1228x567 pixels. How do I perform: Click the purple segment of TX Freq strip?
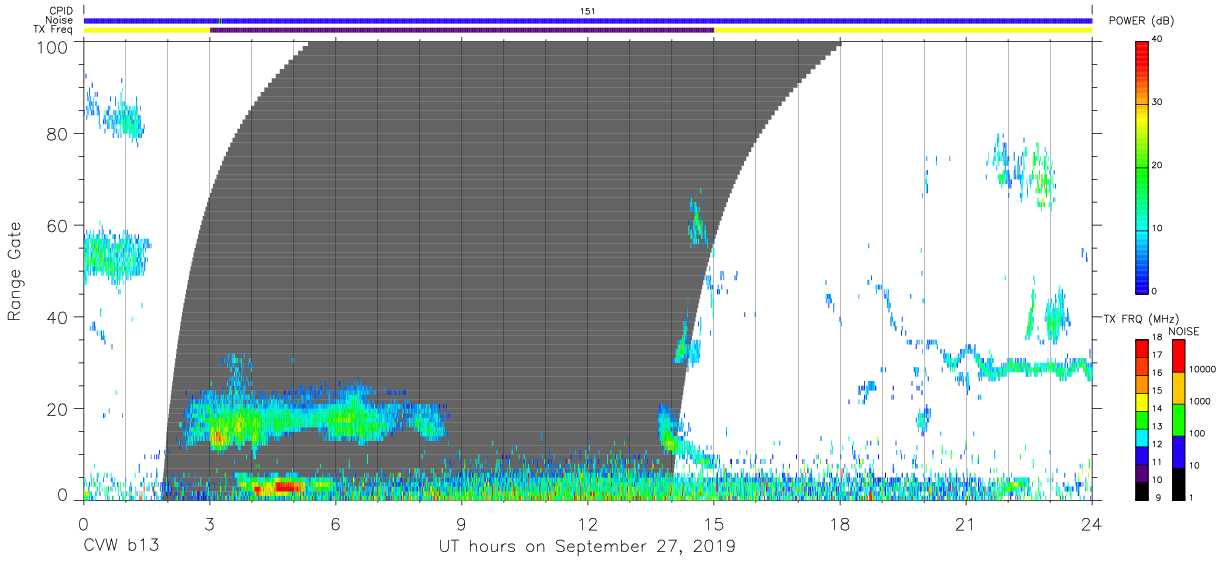462,30
